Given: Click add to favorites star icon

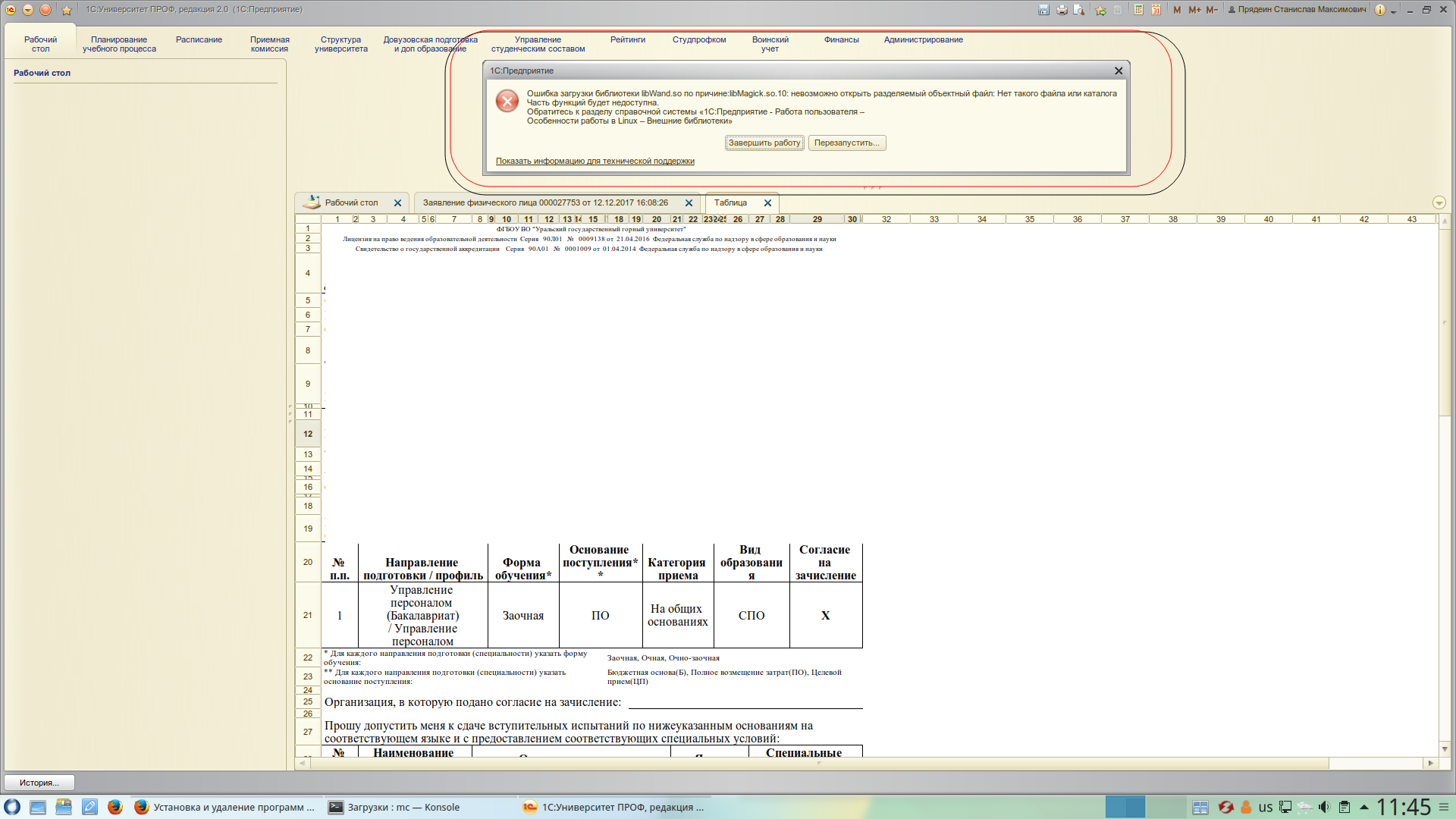Looking at the screenshot, I should point(1100,10).
